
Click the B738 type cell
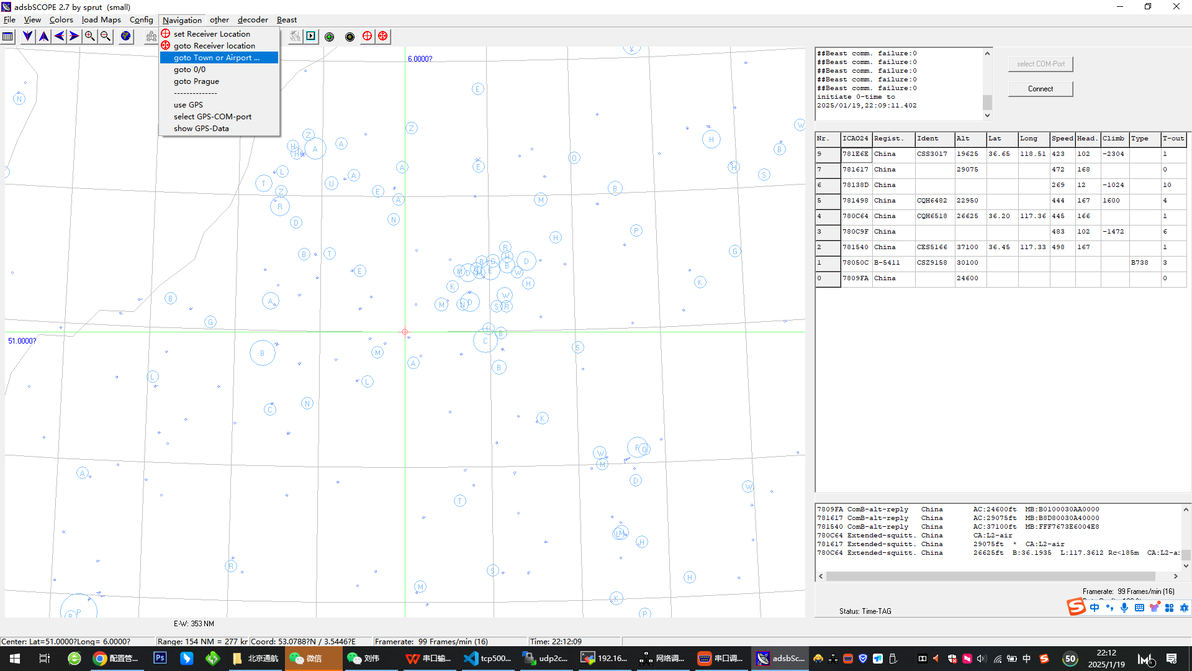click(x=1144, y=263)
